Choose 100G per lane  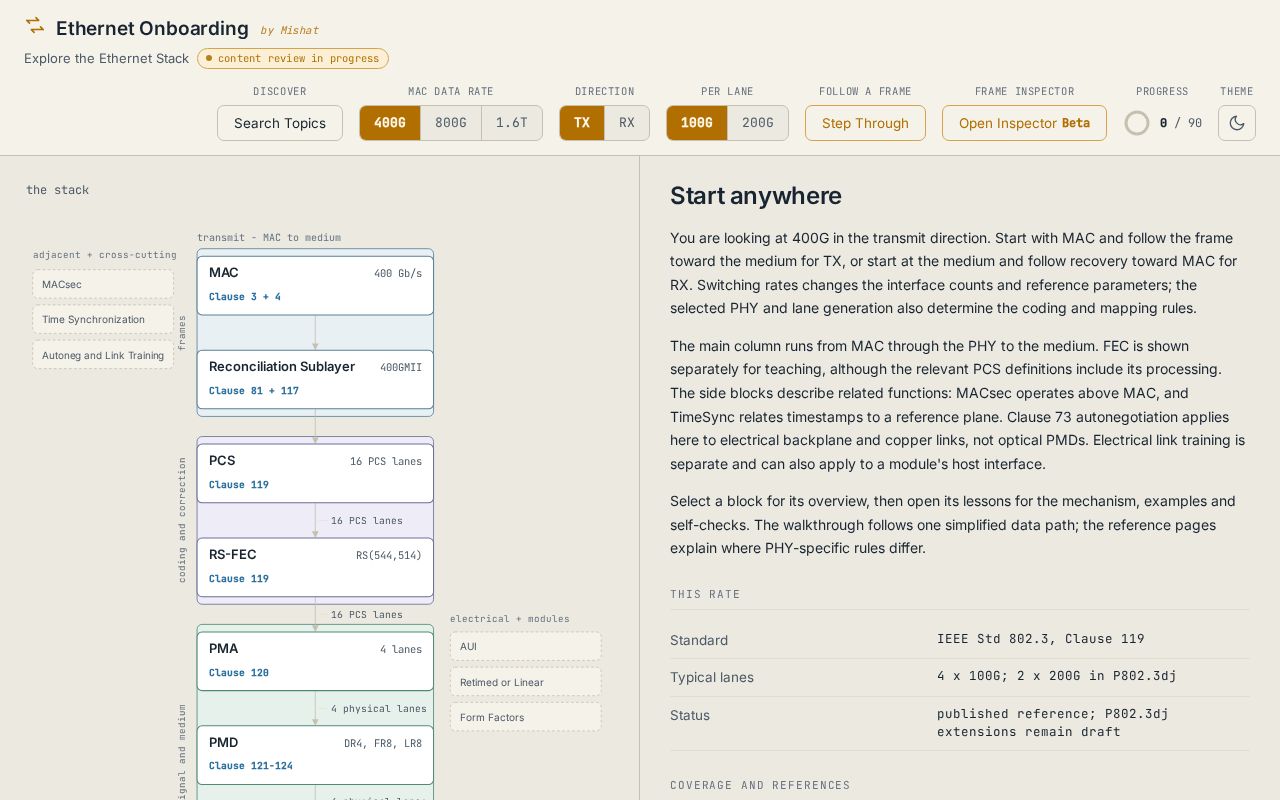pyautogui.click(x=697, y=123)
